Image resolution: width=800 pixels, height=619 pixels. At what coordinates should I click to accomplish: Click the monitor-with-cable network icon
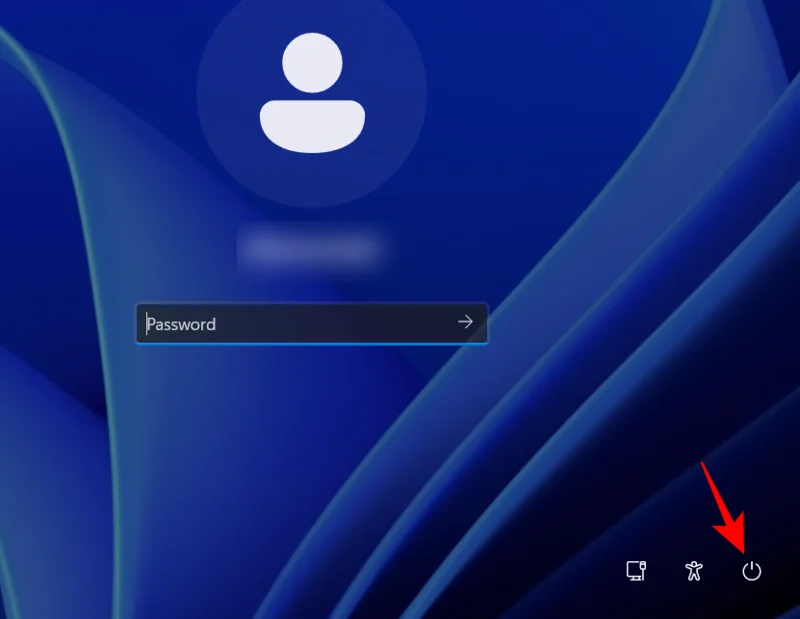coord(635,571)
